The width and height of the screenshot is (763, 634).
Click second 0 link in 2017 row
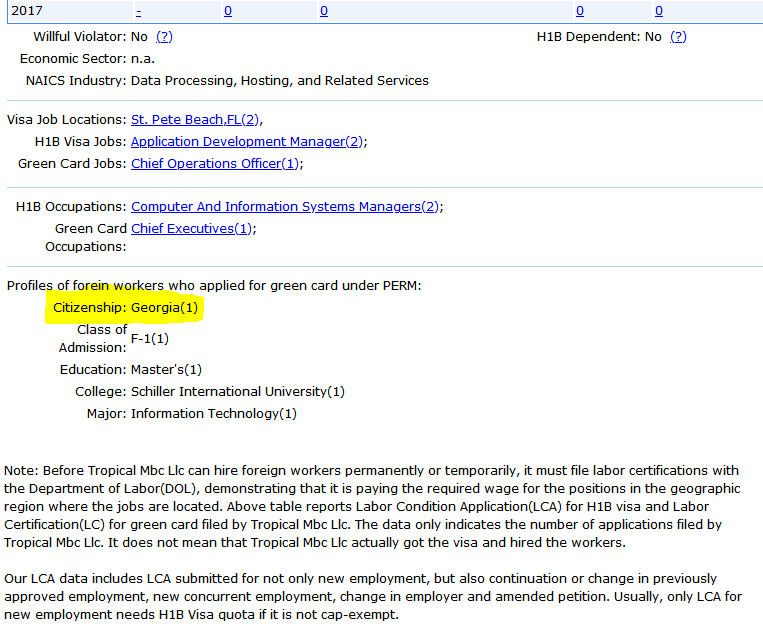(324, 11)
